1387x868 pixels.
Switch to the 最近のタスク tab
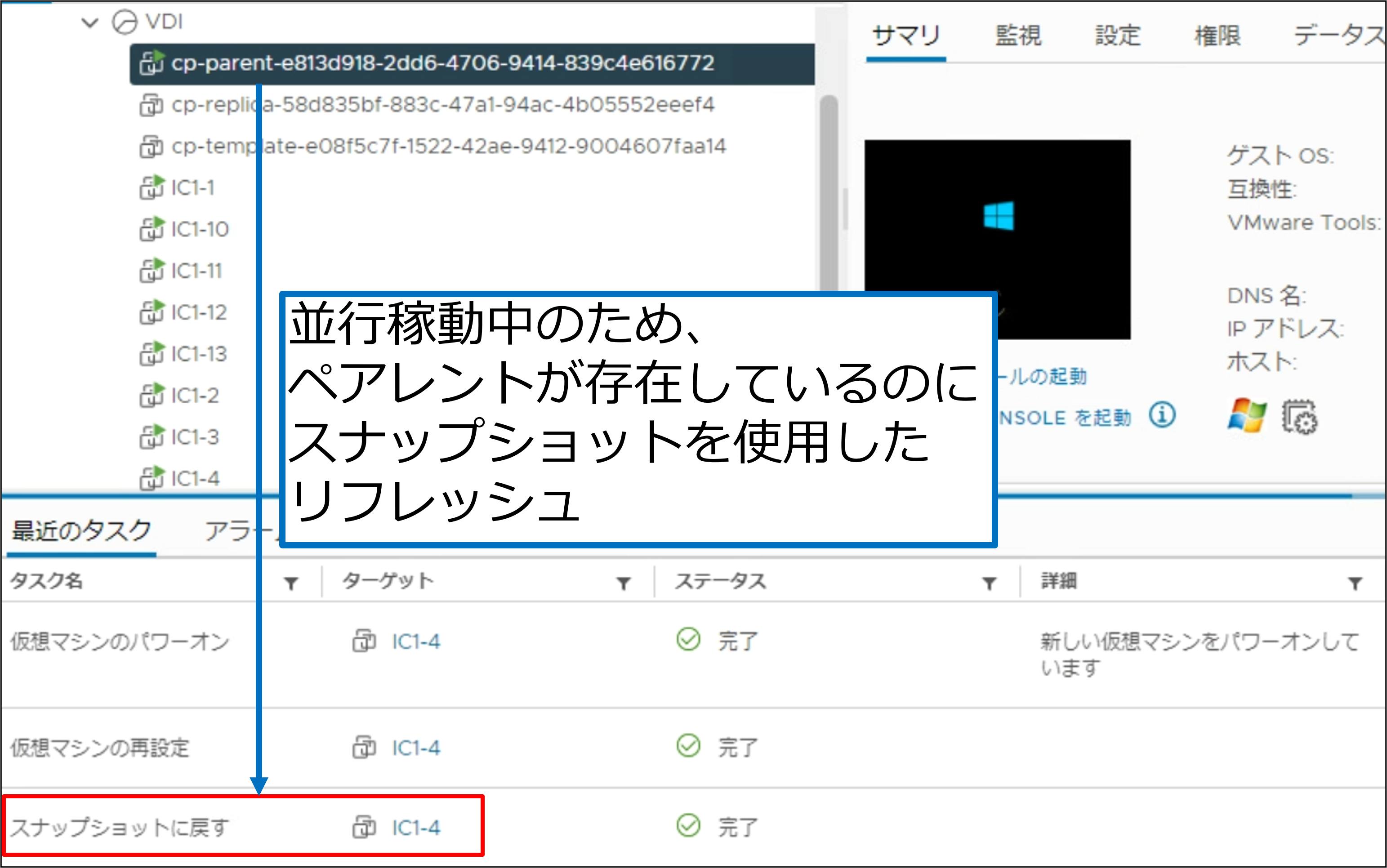[x=81, y=531]
